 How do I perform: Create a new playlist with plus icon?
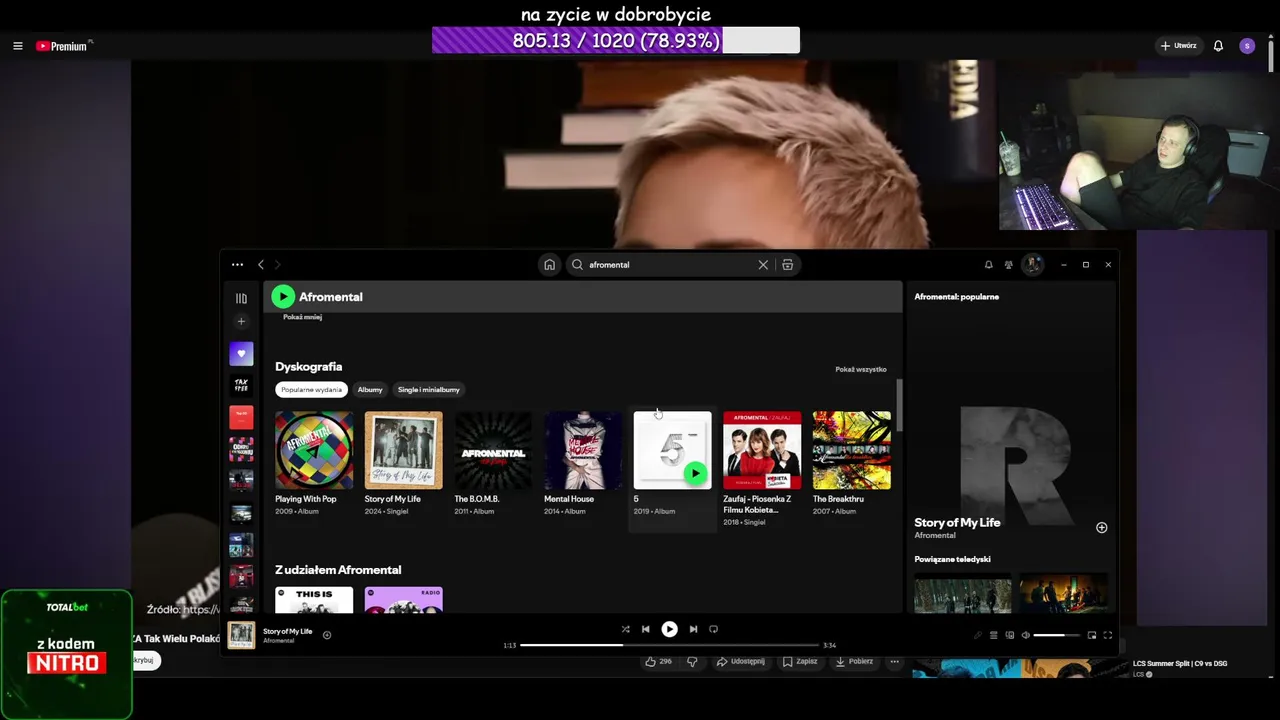pos(241,321)
